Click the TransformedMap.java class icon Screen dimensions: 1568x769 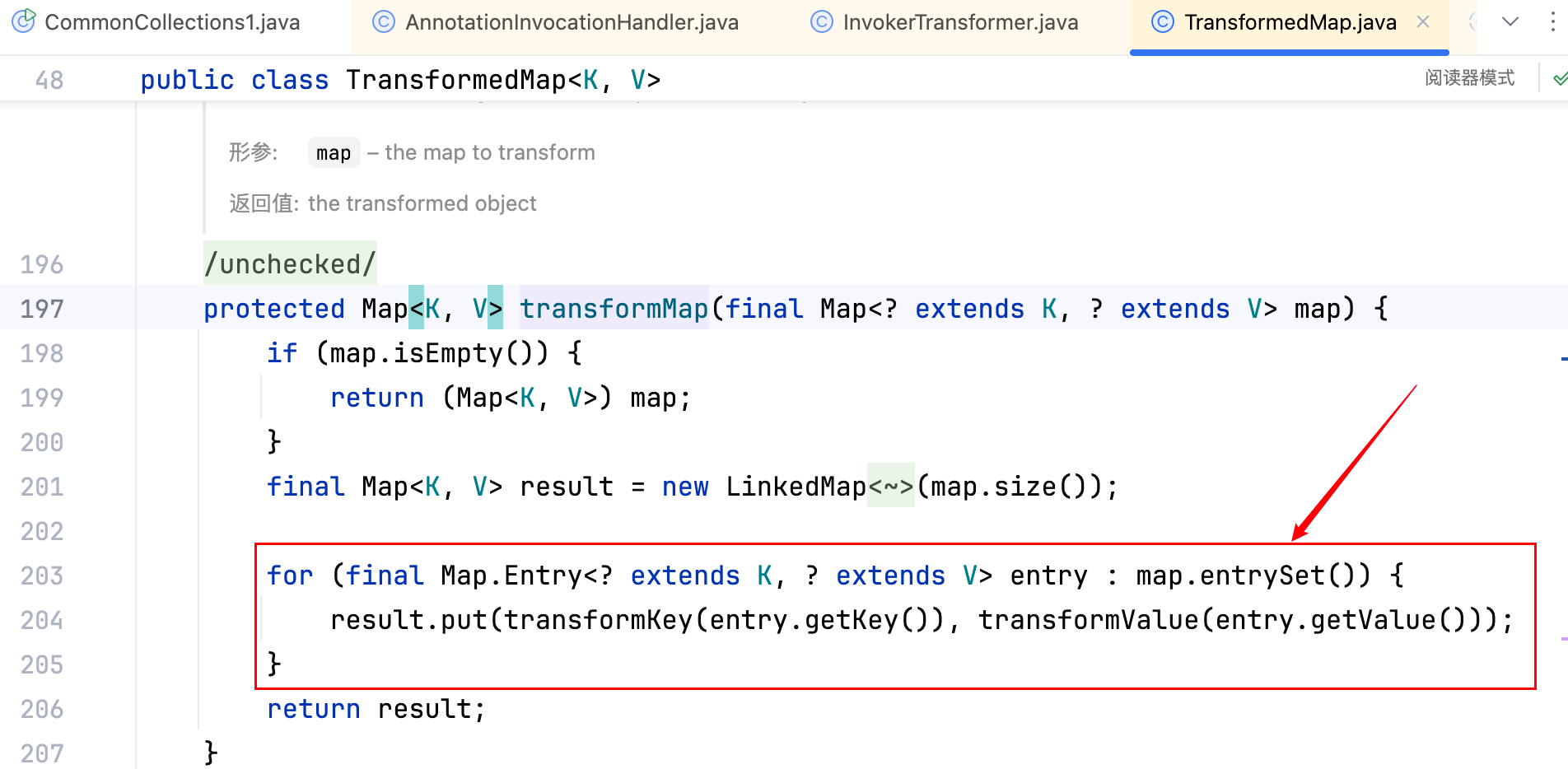point(1162,22)
